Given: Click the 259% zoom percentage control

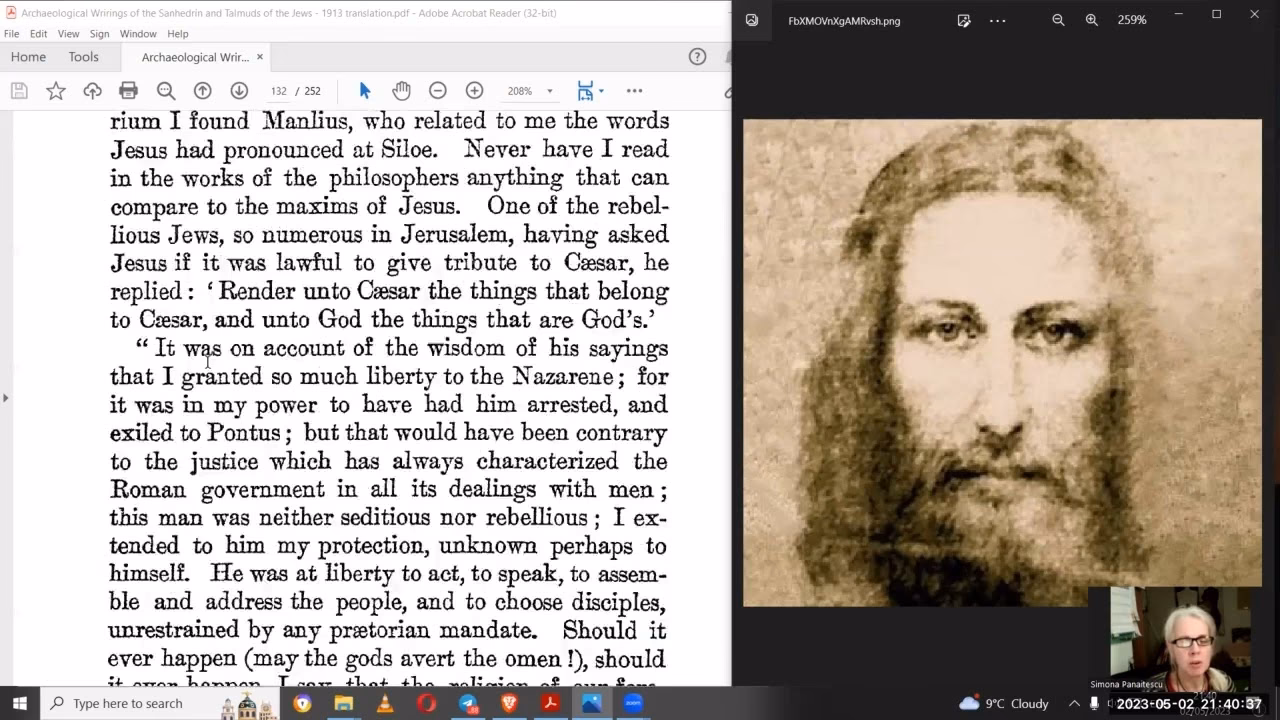Looking at the screenshot, I should [1131, 20].
